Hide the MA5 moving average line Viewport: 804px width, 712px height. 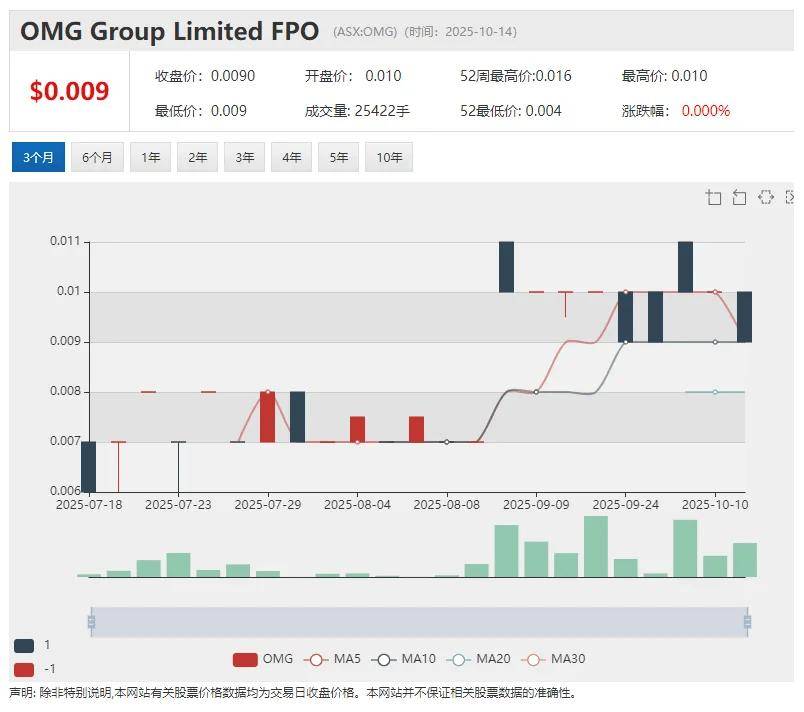[335, 659]
